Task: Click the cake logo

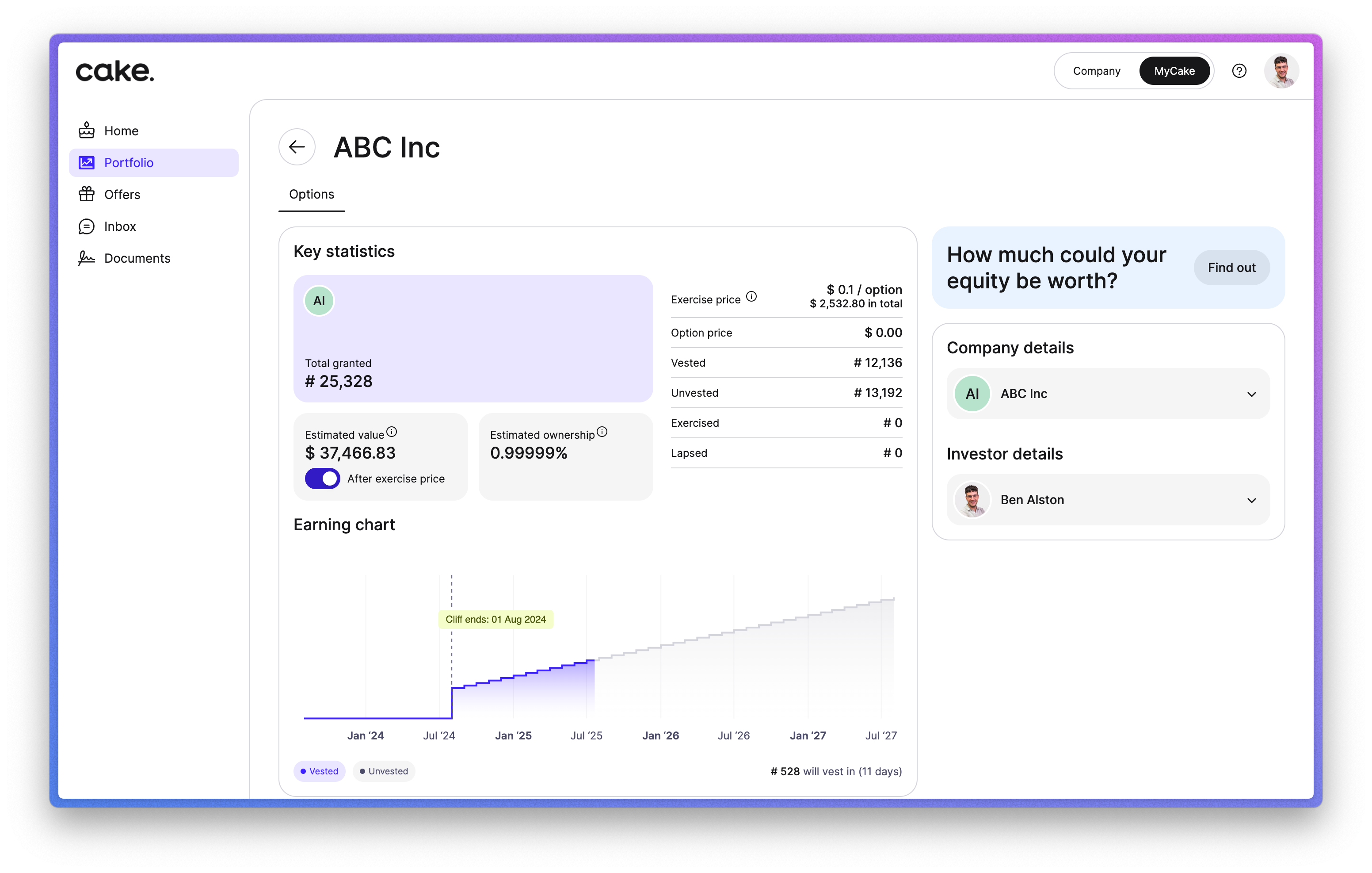Action: [115, 71]
